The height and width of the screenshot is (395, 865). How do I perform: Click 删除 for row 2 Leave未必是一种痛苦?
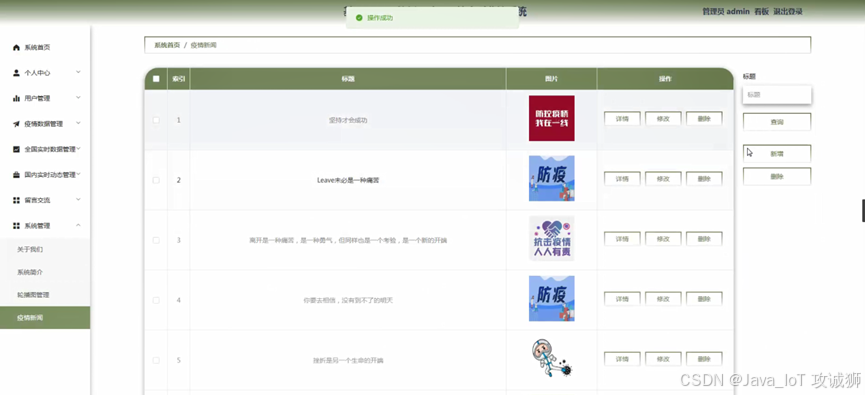click(704, 179)
